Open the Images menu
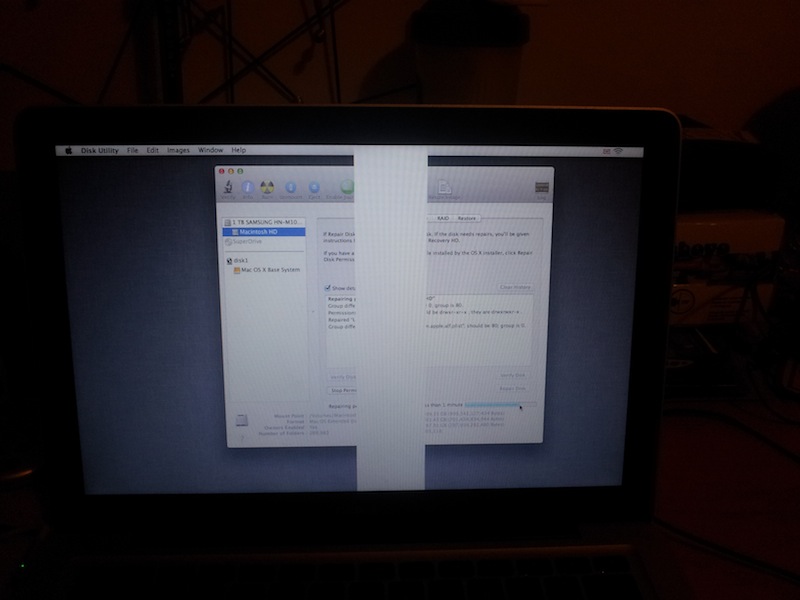The height and width of the screenshot is (600, 800). click(x=179, y=151)
